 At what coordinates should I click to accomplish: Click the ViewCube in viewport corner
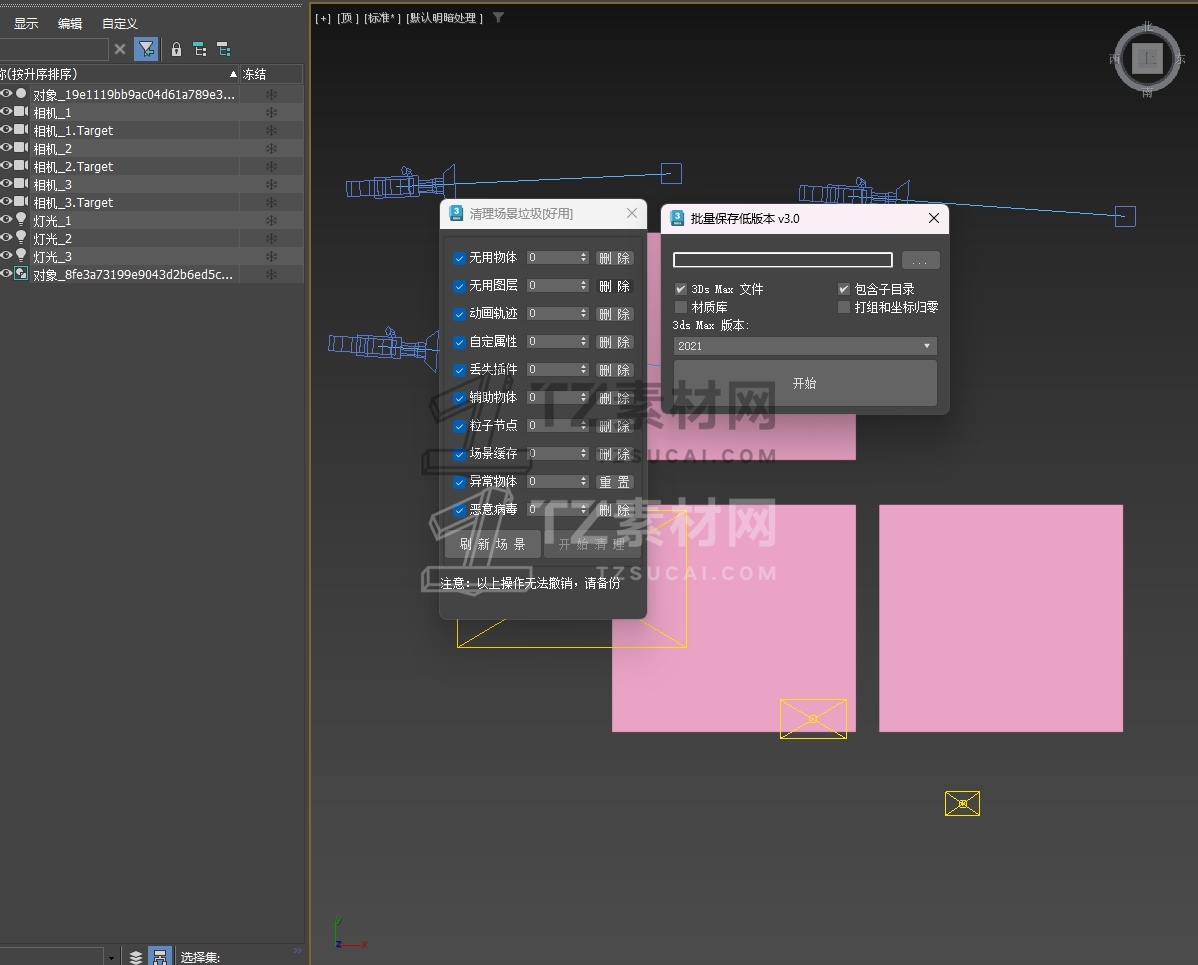coord(1147,59)
